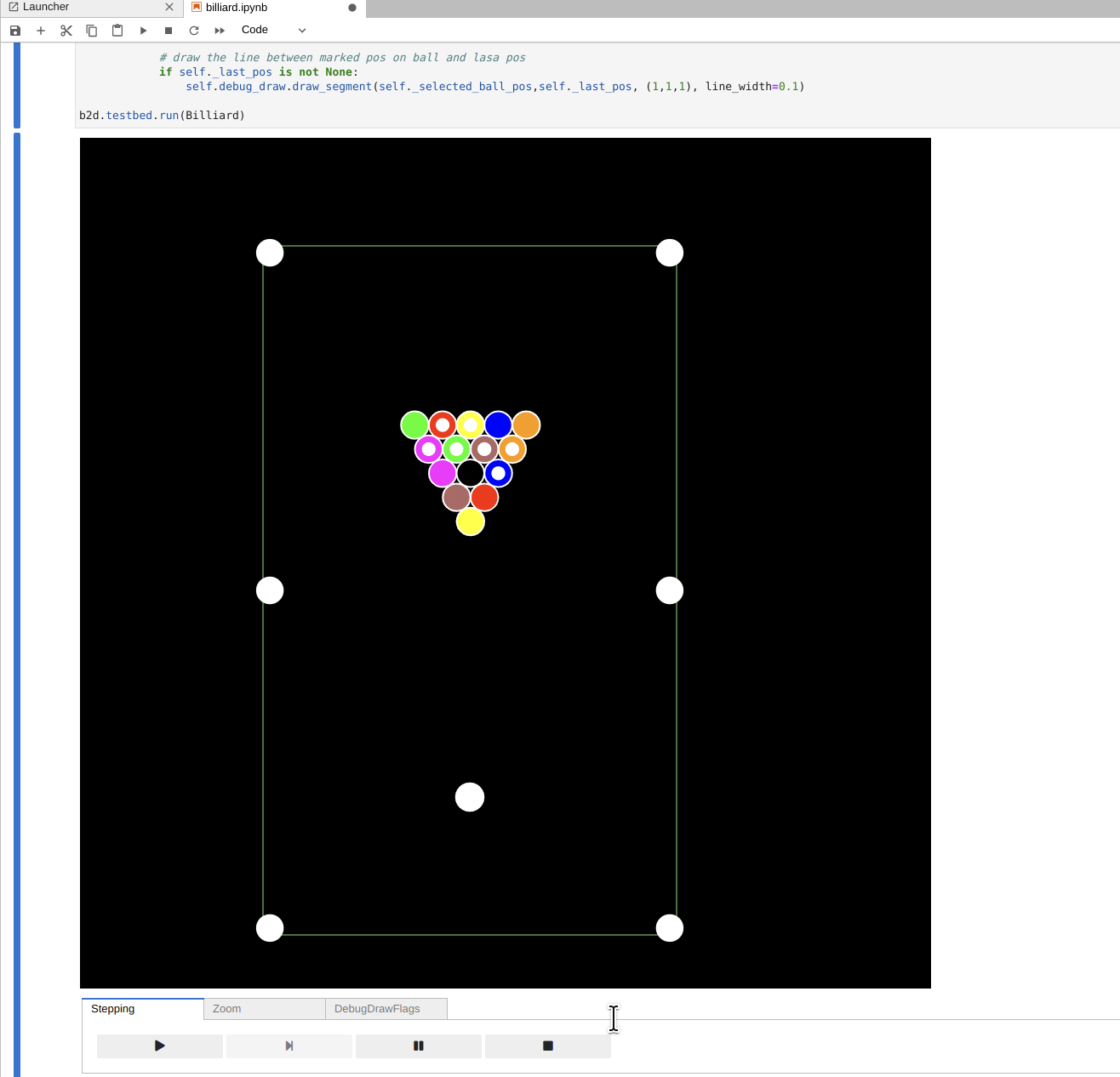Image resolution: width=1120 pixels, height=1077 pixels.
Task: Open the cell type dropdown showing Code
Action: 273,30
